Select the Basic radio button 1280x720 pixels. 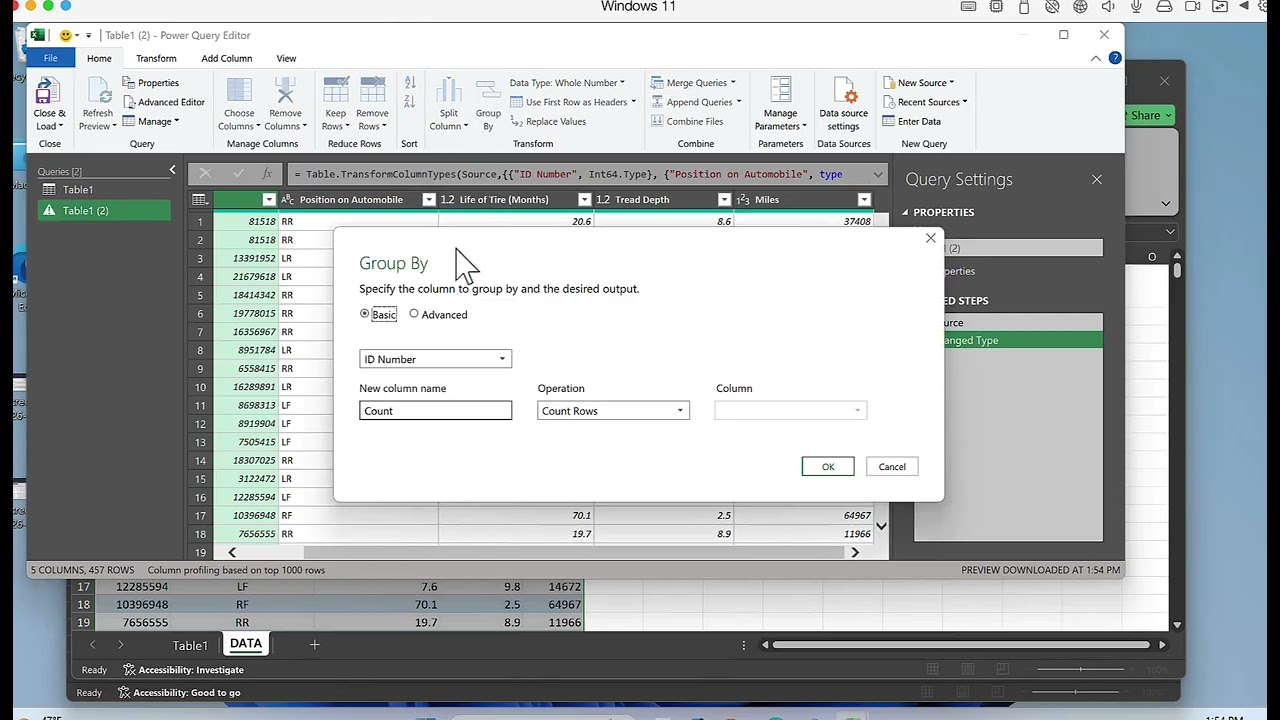pyautogui.click(x=365, y=314)
